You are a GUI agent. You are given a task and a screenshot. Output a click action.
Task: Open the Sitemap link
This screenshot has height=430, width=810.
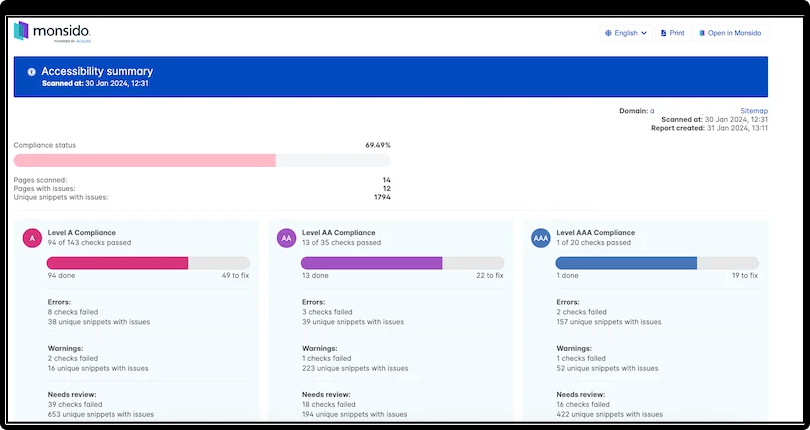pos(754,110)
